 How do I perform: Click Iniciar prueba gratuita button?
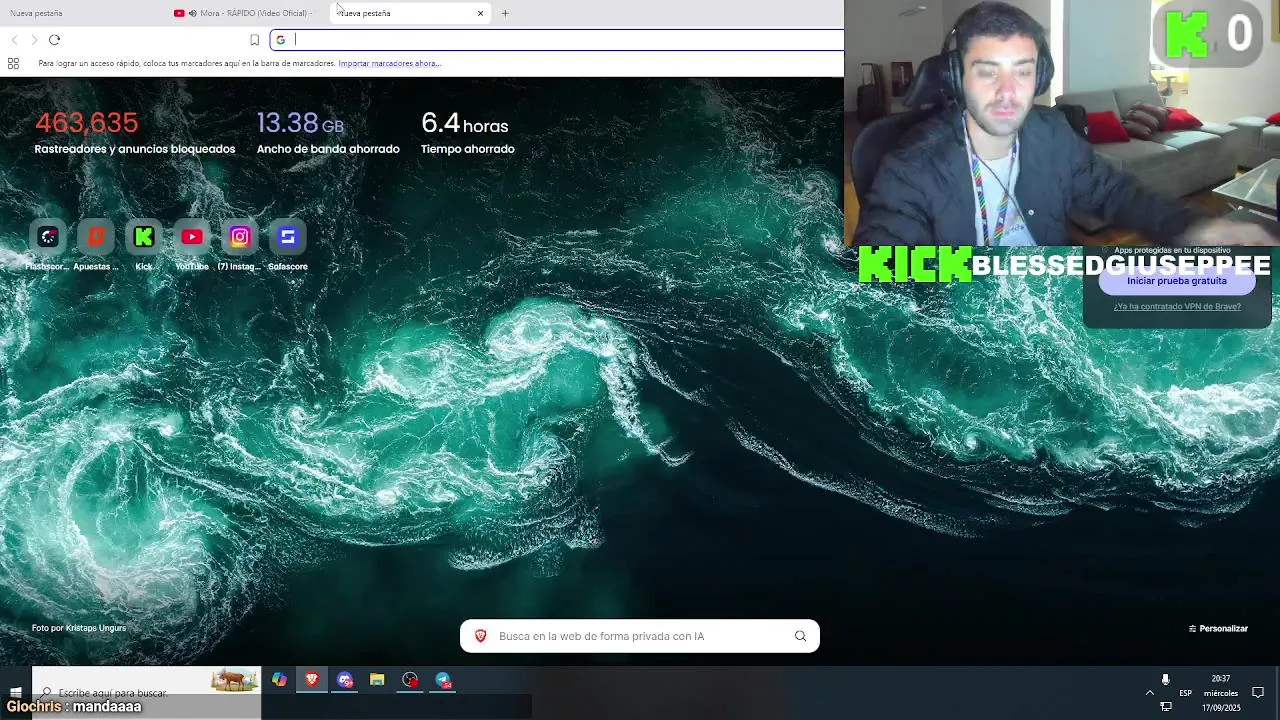click(1176, 281)
